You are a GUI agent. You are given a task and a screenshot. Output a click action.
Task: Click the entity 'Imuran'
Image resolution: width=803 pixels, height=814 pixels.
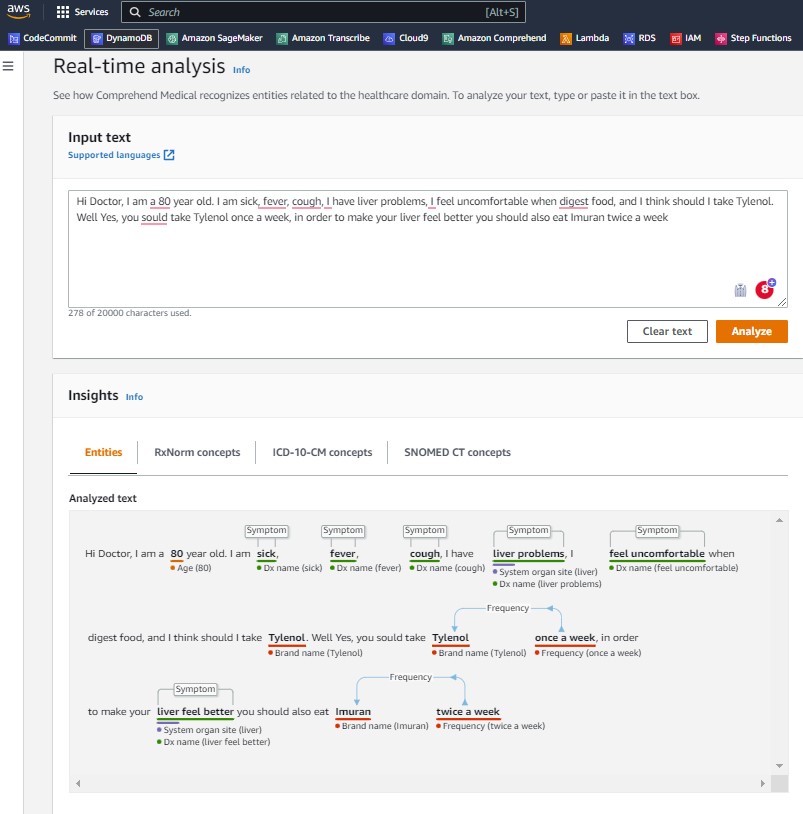pyautogui.click(x=353, y=712)
